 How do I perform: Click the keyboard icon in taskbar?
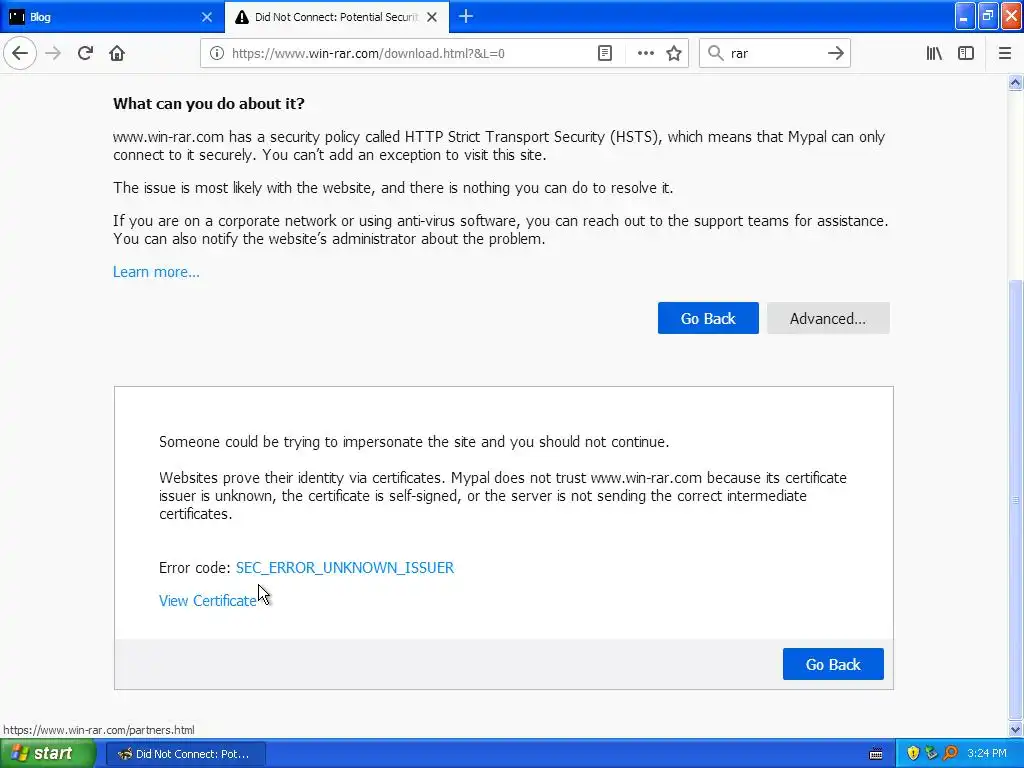pyautogui.click(x=876, y=754)
